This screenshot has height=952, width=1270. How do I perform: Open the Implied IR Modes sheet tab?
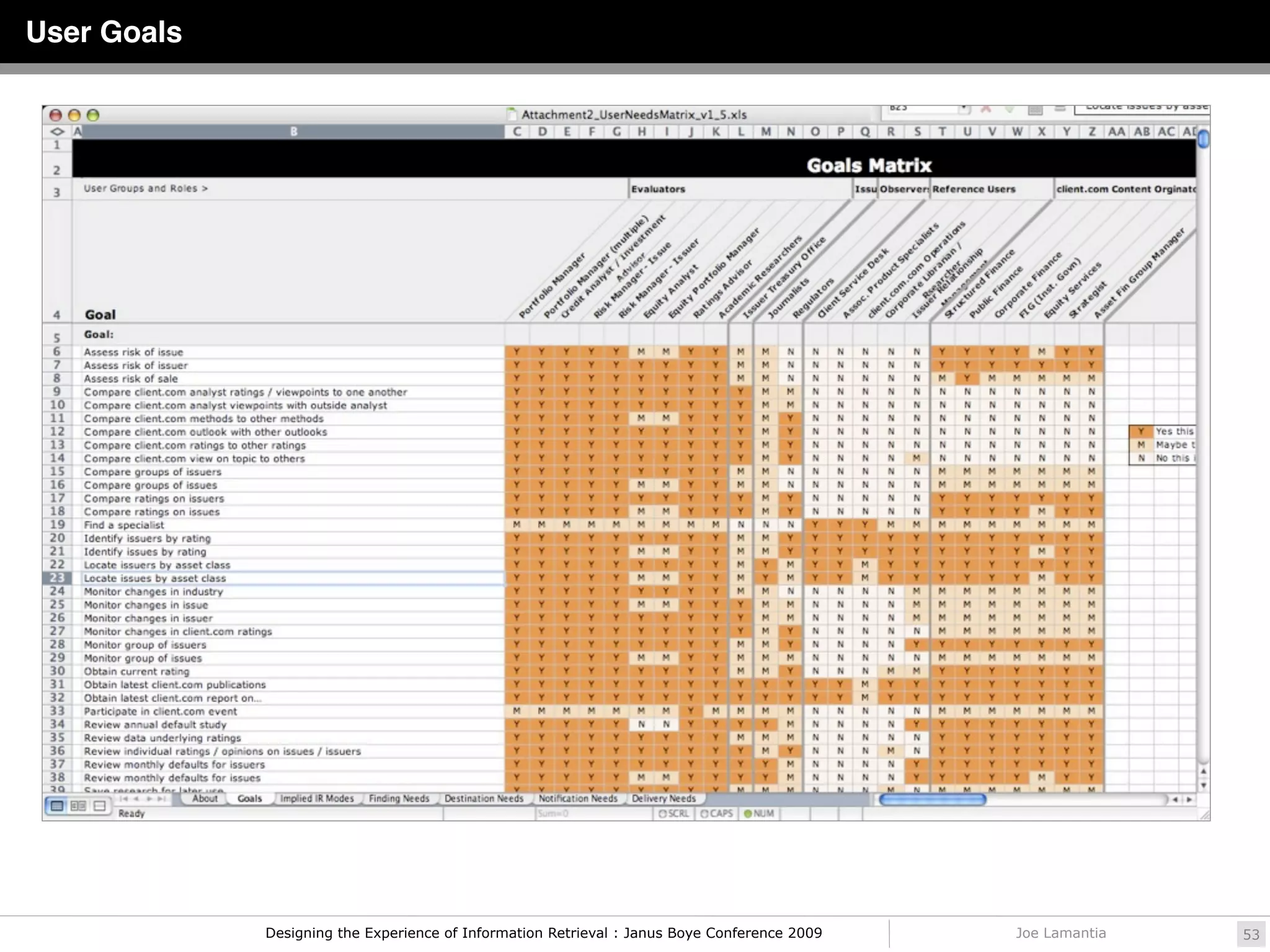(x=316, y=798)
